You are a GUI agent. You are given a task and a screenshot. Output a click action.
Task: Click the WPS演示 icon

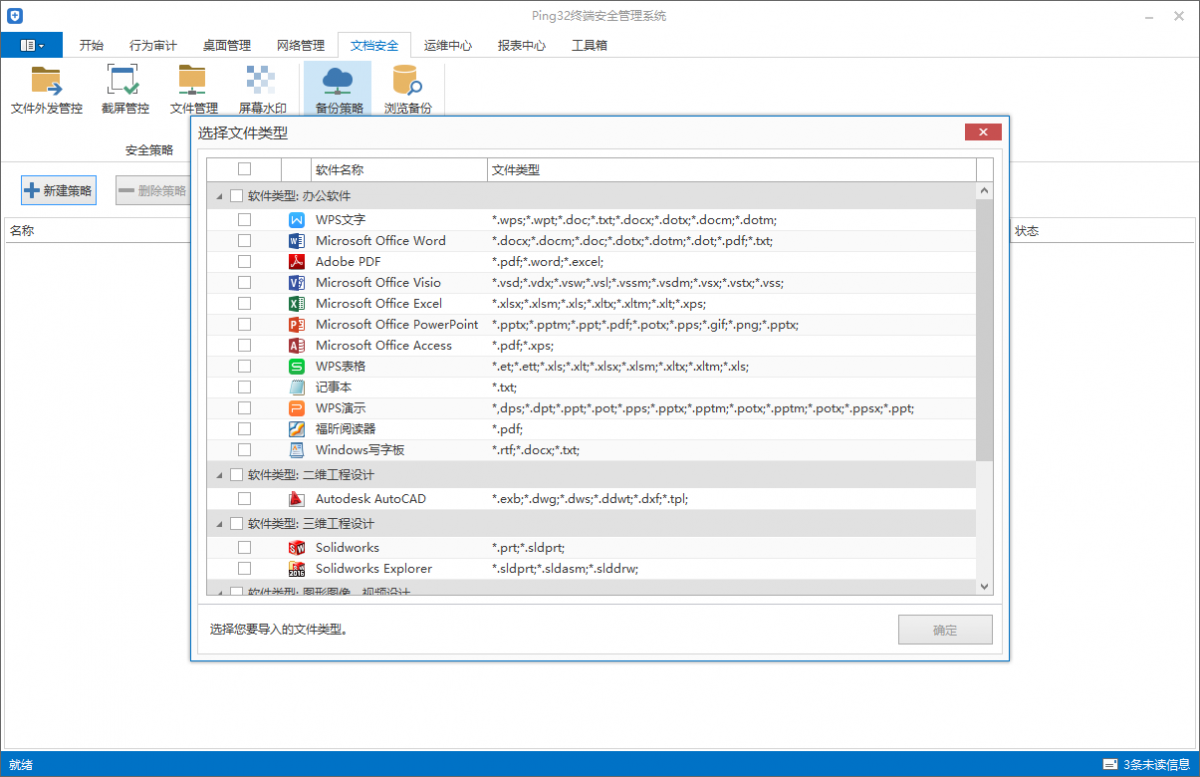[x=296, y=409]
